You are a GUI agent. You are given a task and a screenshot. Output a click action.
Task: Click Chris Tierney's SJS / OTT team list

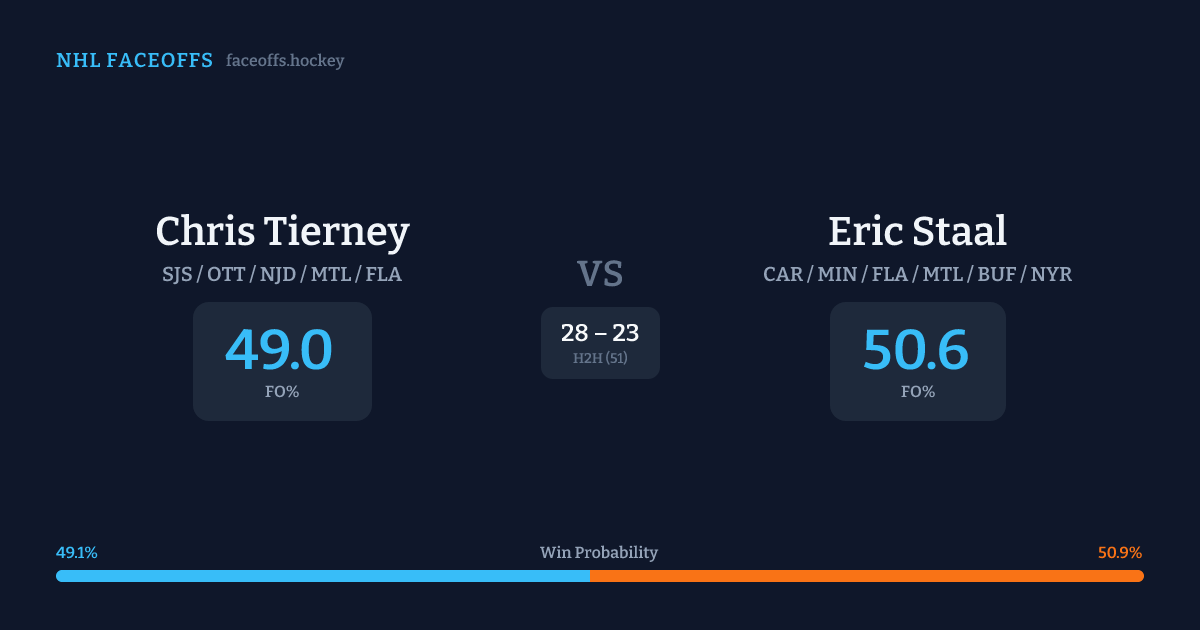tap(282, 274)
